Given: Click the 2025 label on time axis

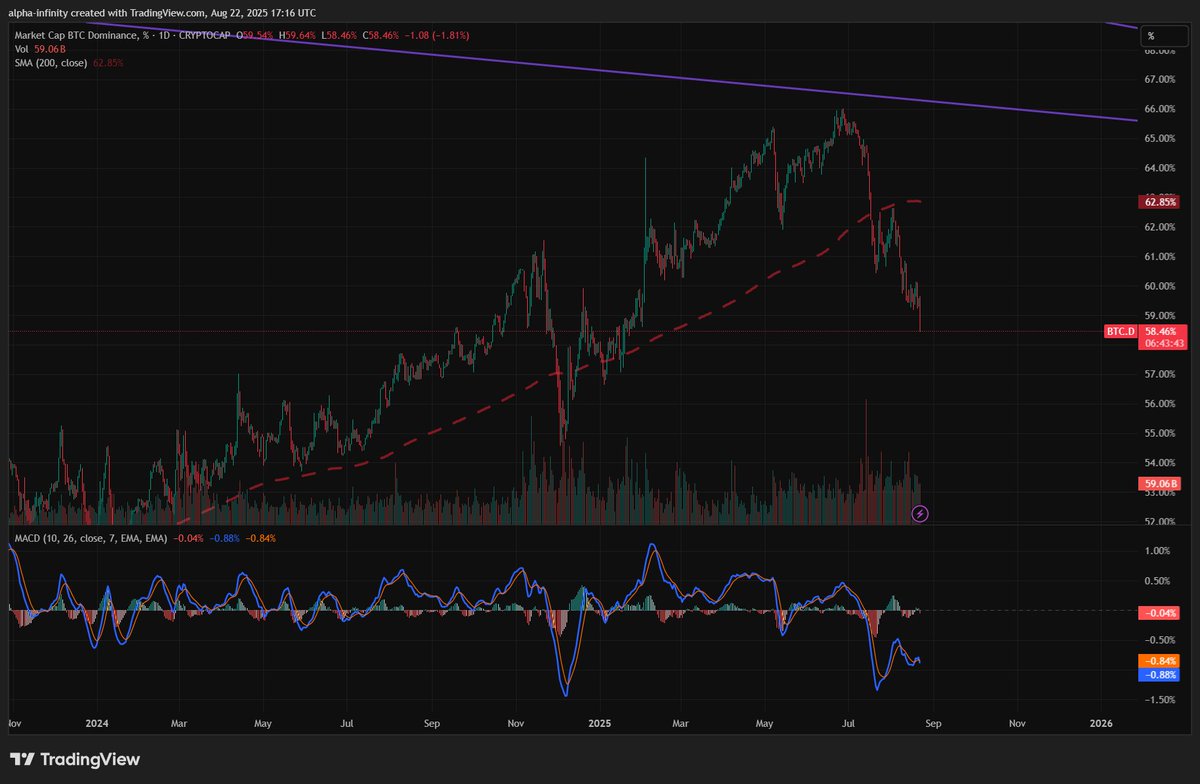Looking at the screenshot, I should (x=601, y=722).
